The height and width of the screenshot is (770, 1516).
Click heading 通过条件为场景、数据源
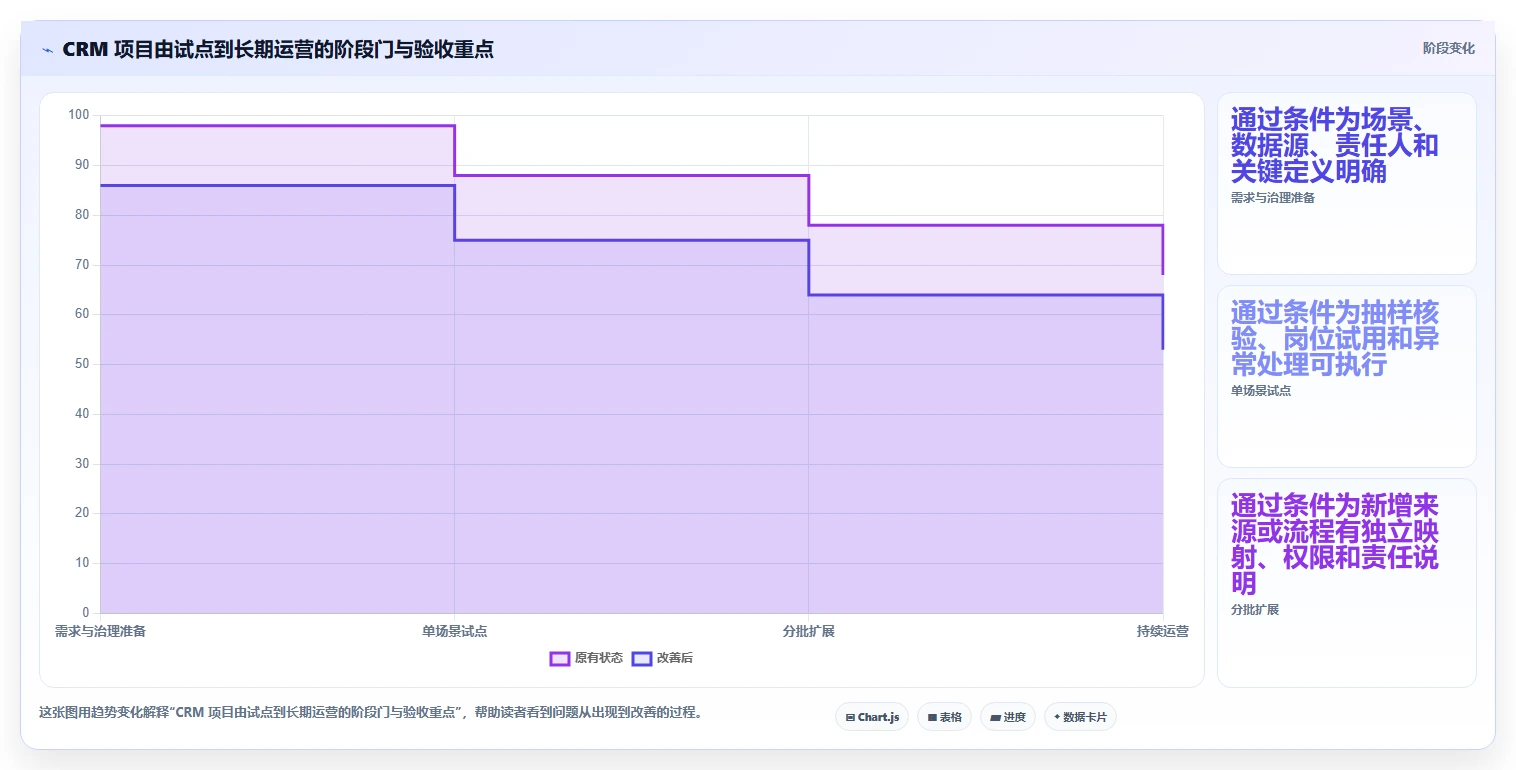pyautogui.click(x=1335, y=145)
